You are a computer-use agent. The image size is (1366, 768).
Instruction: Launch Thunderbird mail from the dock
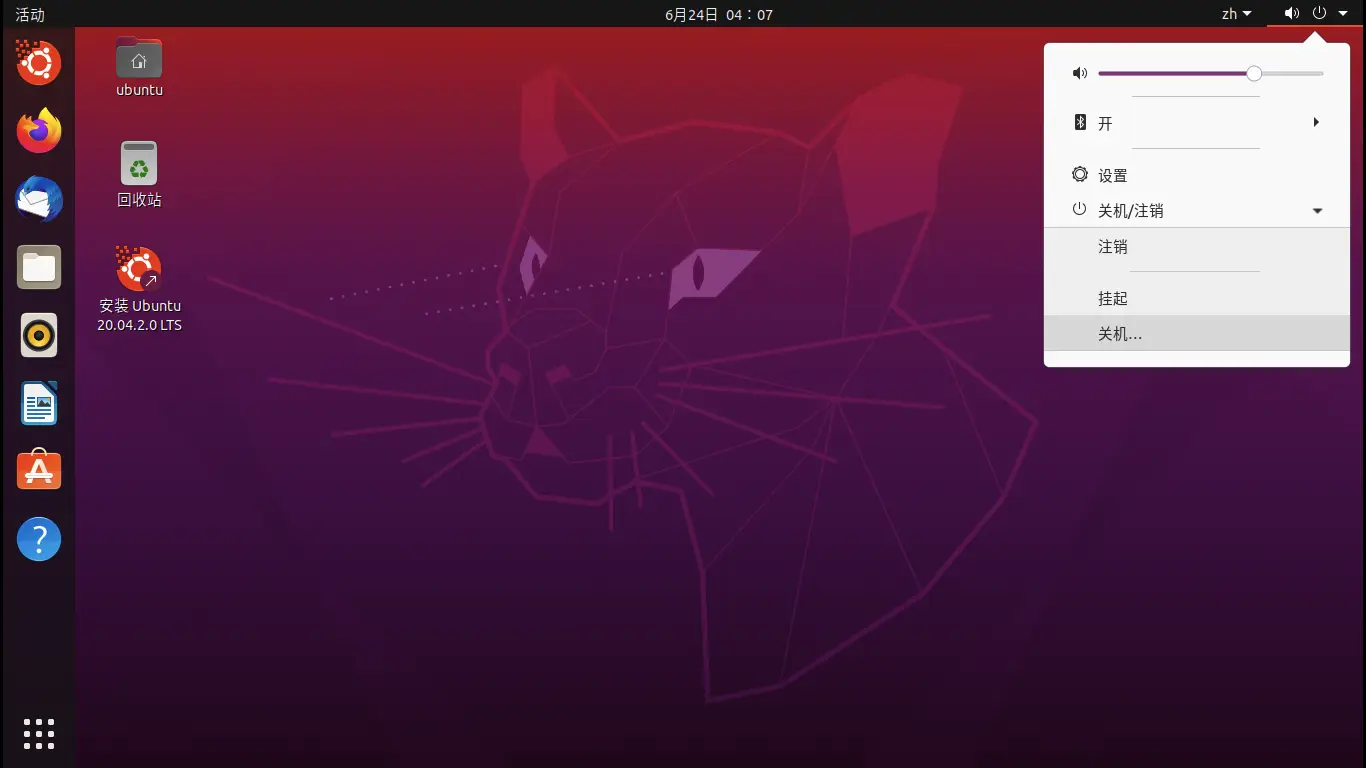click(39, 199)
